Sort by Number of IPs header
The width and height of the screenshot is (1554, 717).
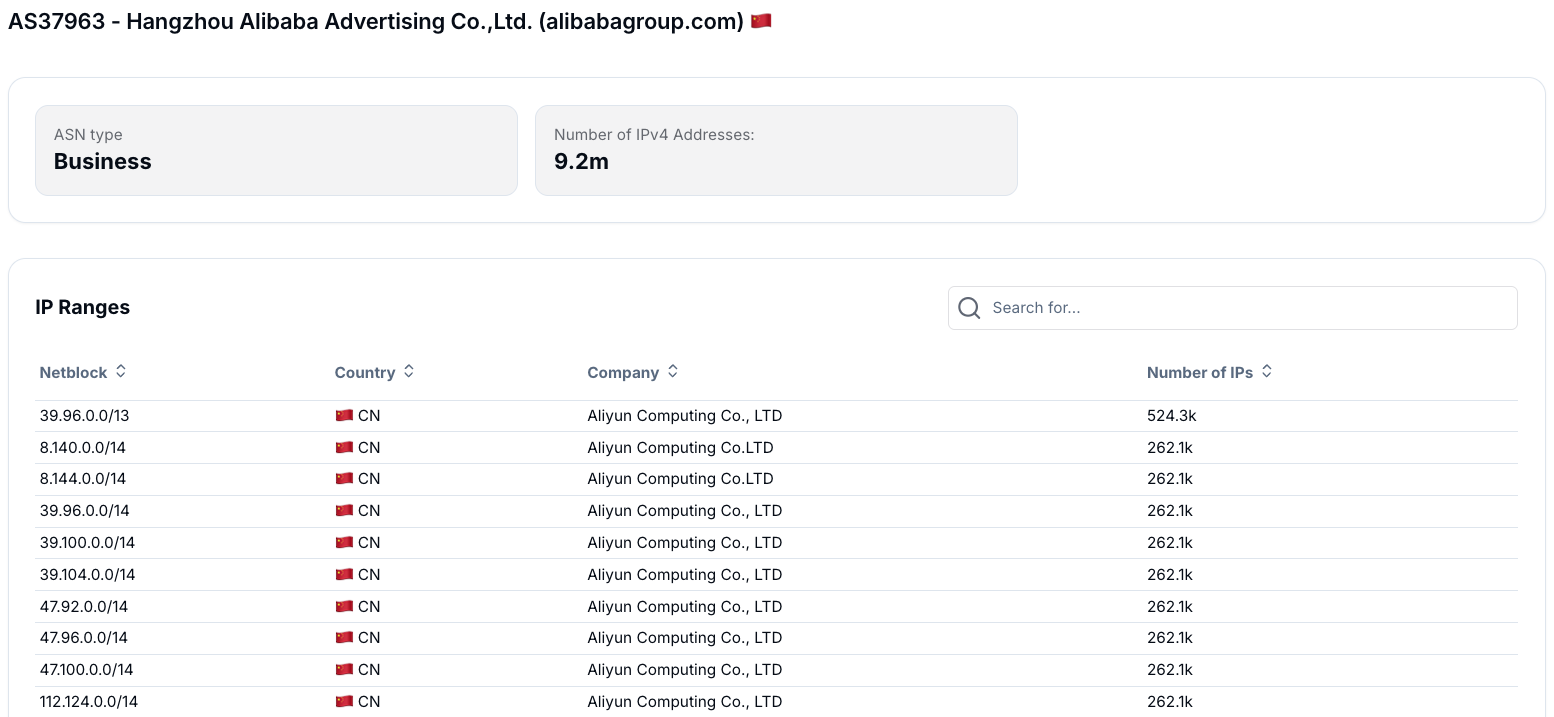pos(1199,372)
